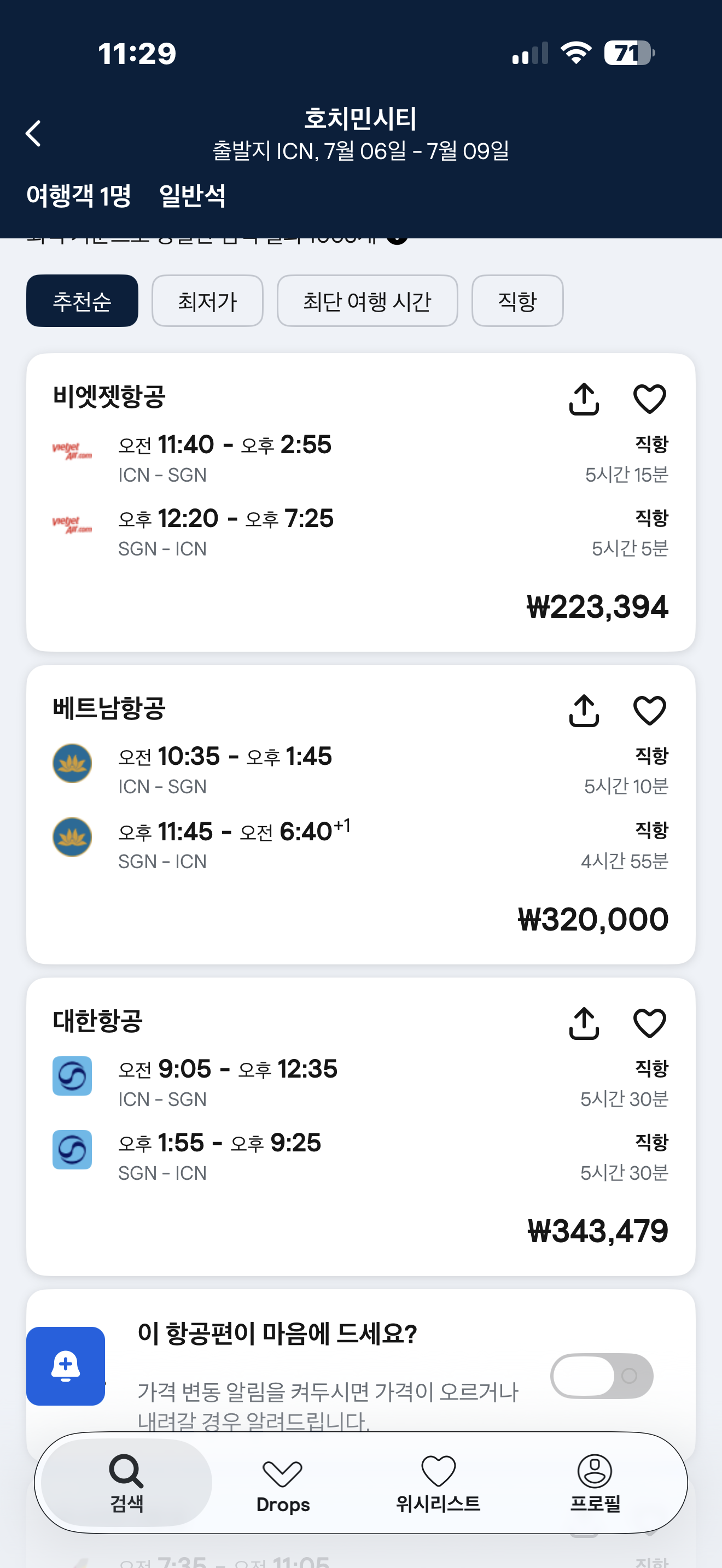Favorite the Korean Air flight
The image size is (722, 1568).
(x=650, y=1023)
